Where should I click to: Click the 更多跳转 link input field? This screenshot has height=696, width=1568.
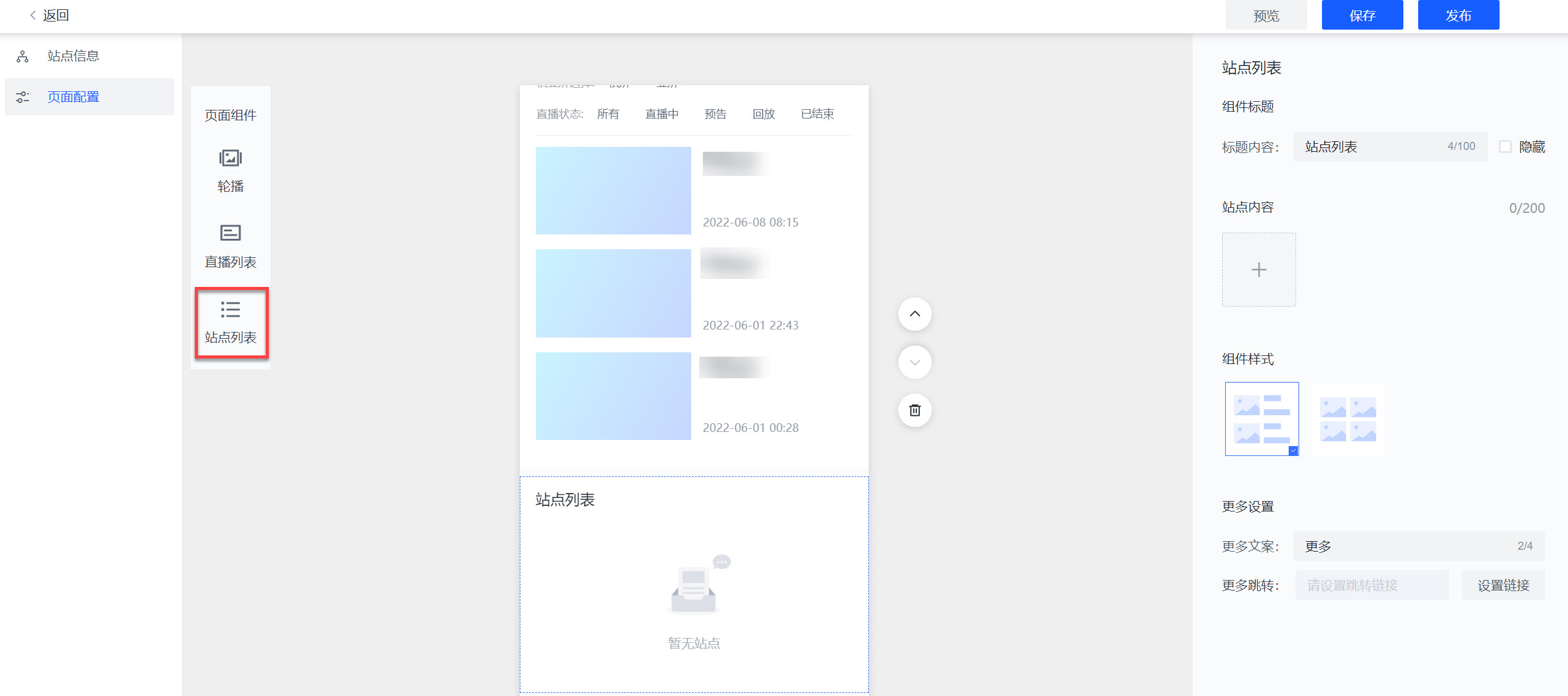pos(1372,585)
